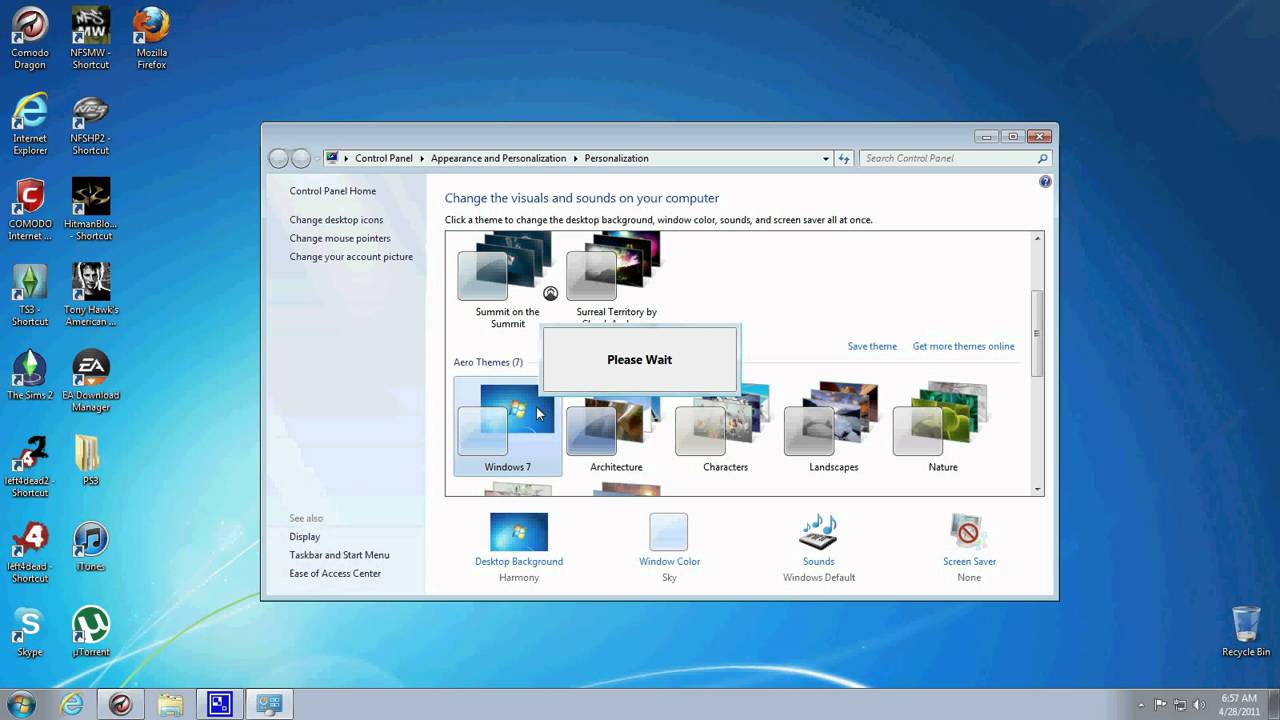Click refresh button beside address bar
Viewport: 1280px width, 720px height.
[844, 158]
